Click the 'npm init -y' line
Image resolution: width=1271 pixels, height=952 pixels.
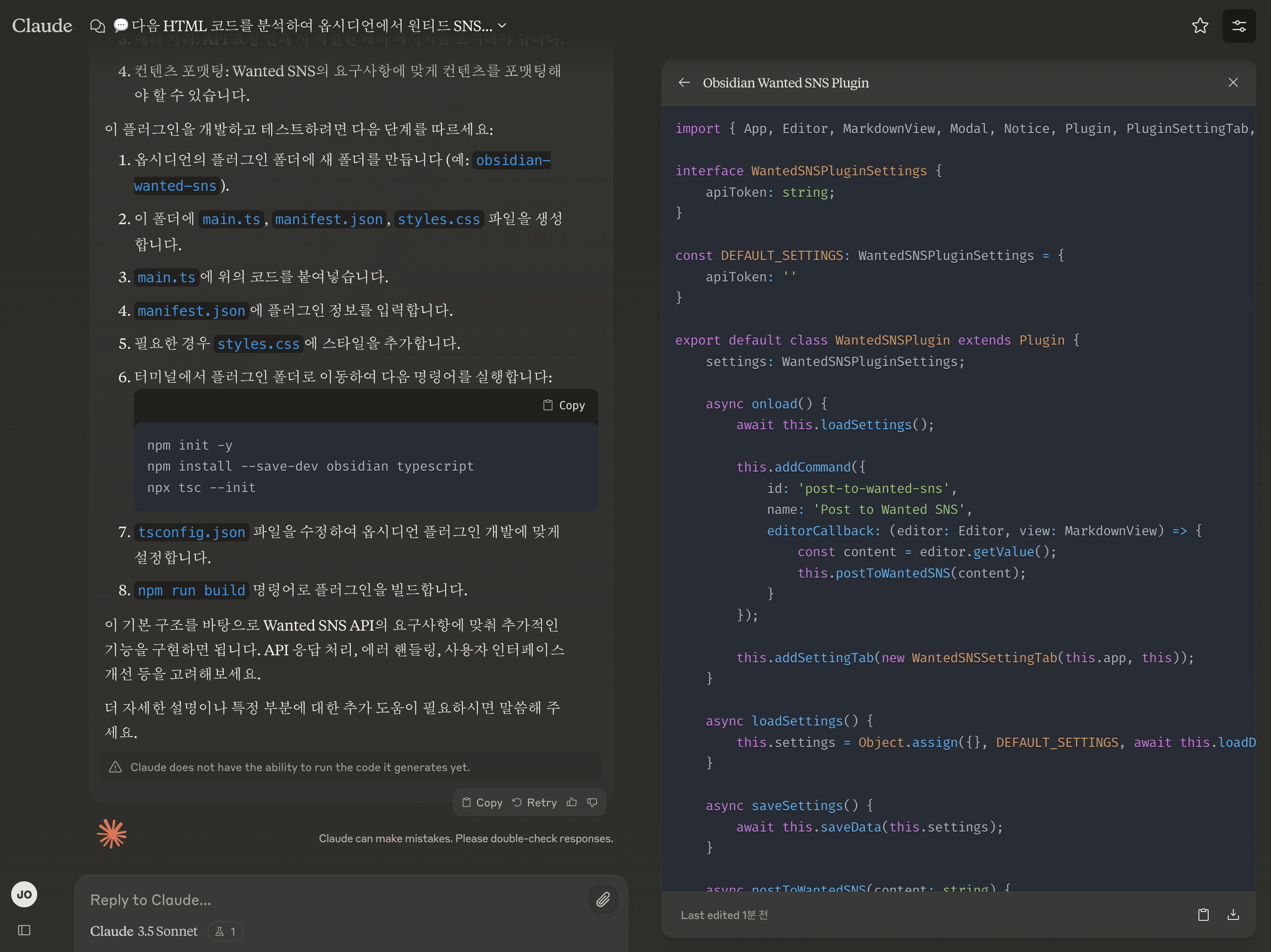190,445
